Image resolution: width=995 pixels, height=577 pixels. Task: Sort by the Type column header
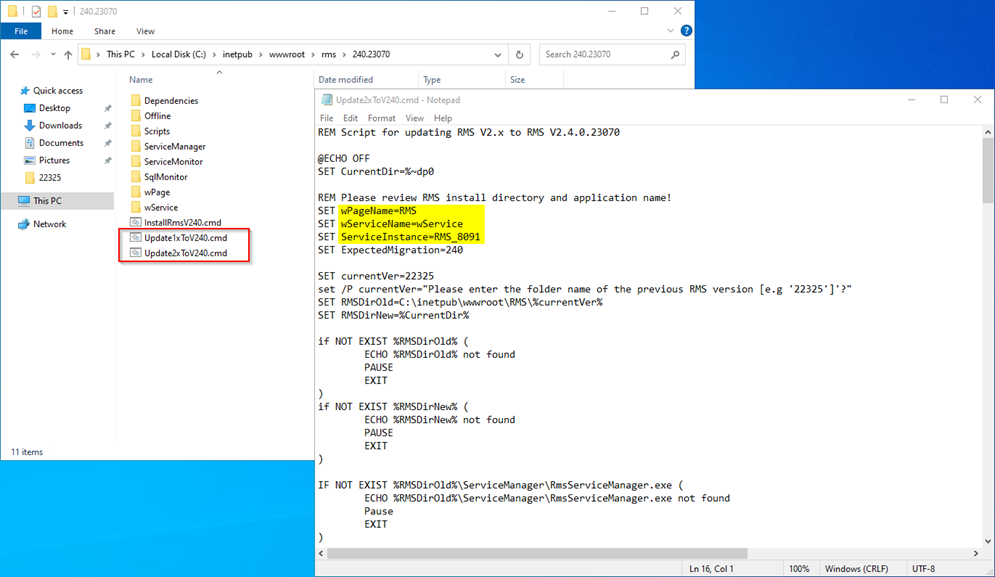pyautogui.click(x=432, y=80)
